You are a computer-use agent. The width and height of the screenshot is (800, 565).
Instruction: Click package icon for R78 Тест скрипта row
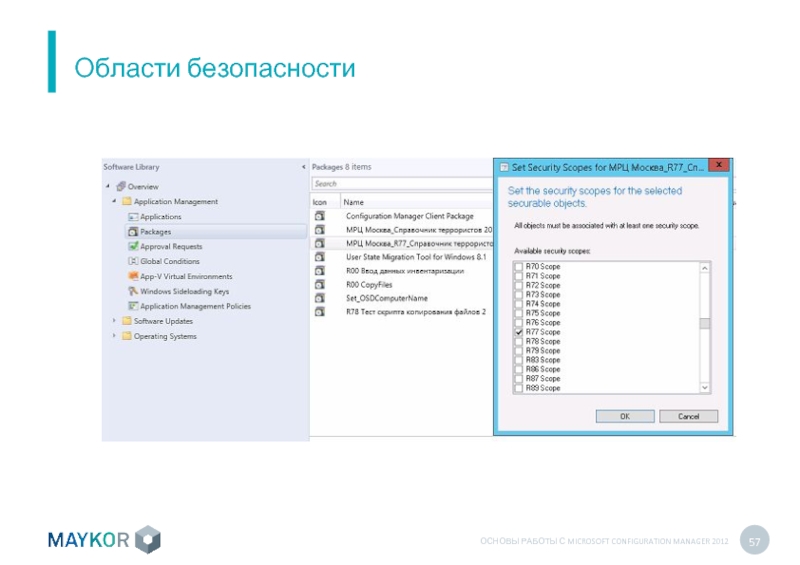pos(320,311)
